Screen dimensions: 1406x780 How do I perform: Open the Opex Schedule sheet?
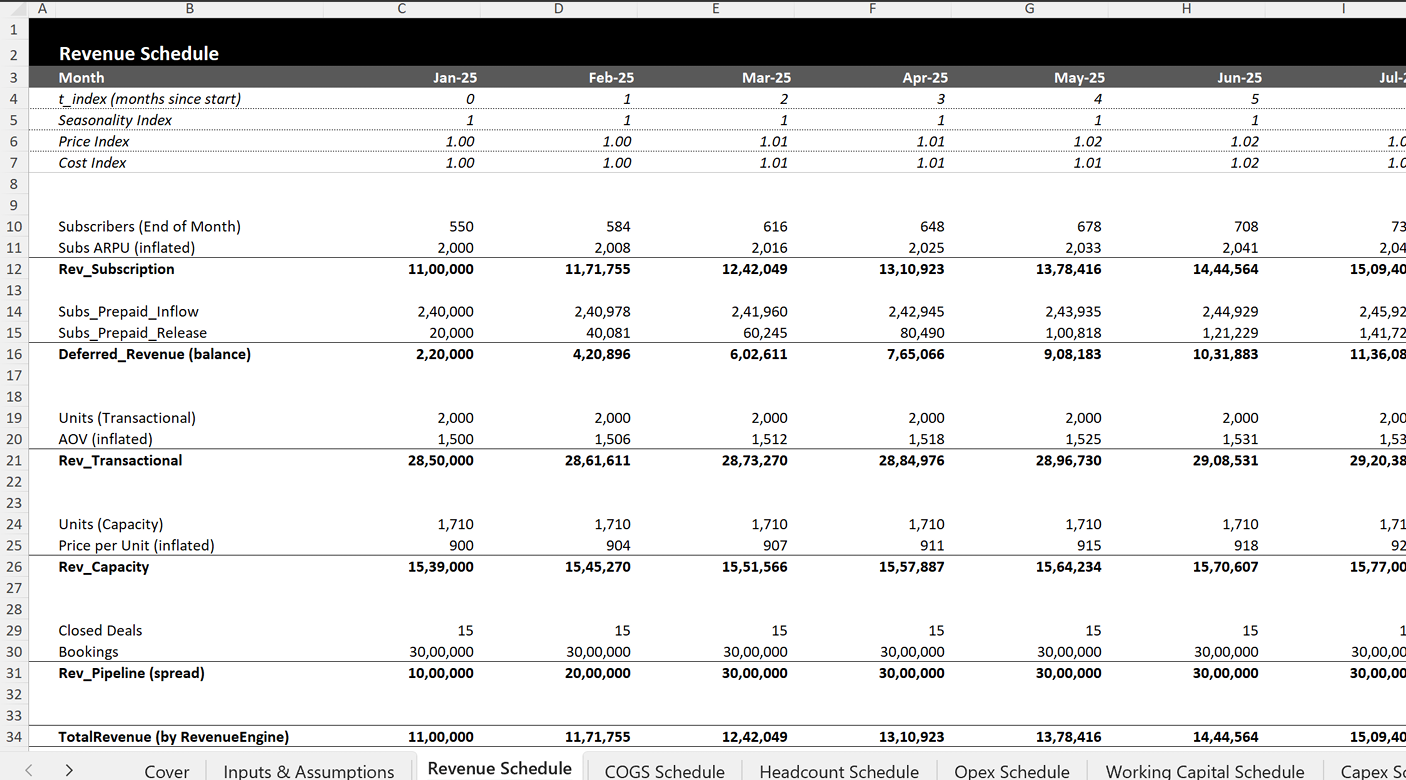coord(1011,771)
